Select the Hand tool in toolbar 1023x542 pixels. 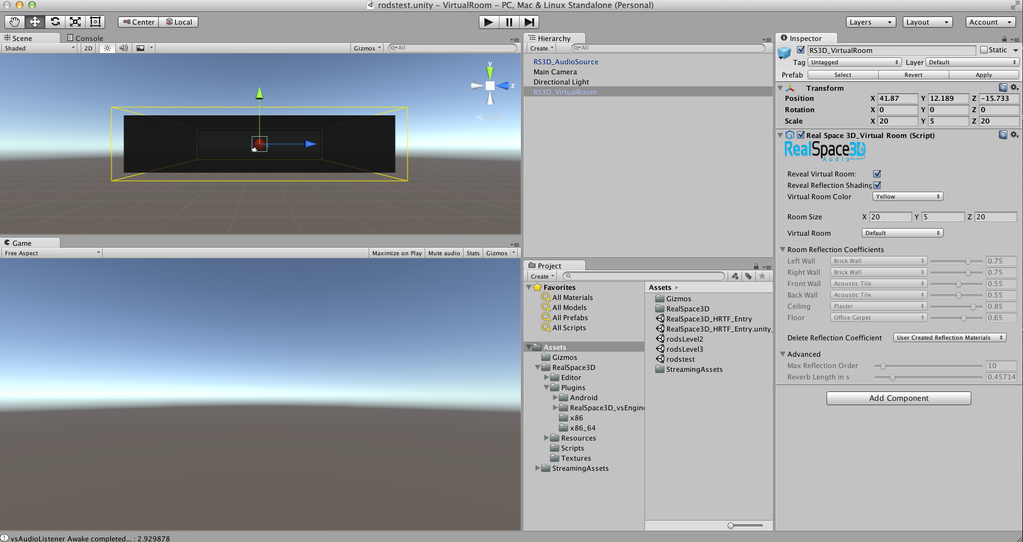14,22
